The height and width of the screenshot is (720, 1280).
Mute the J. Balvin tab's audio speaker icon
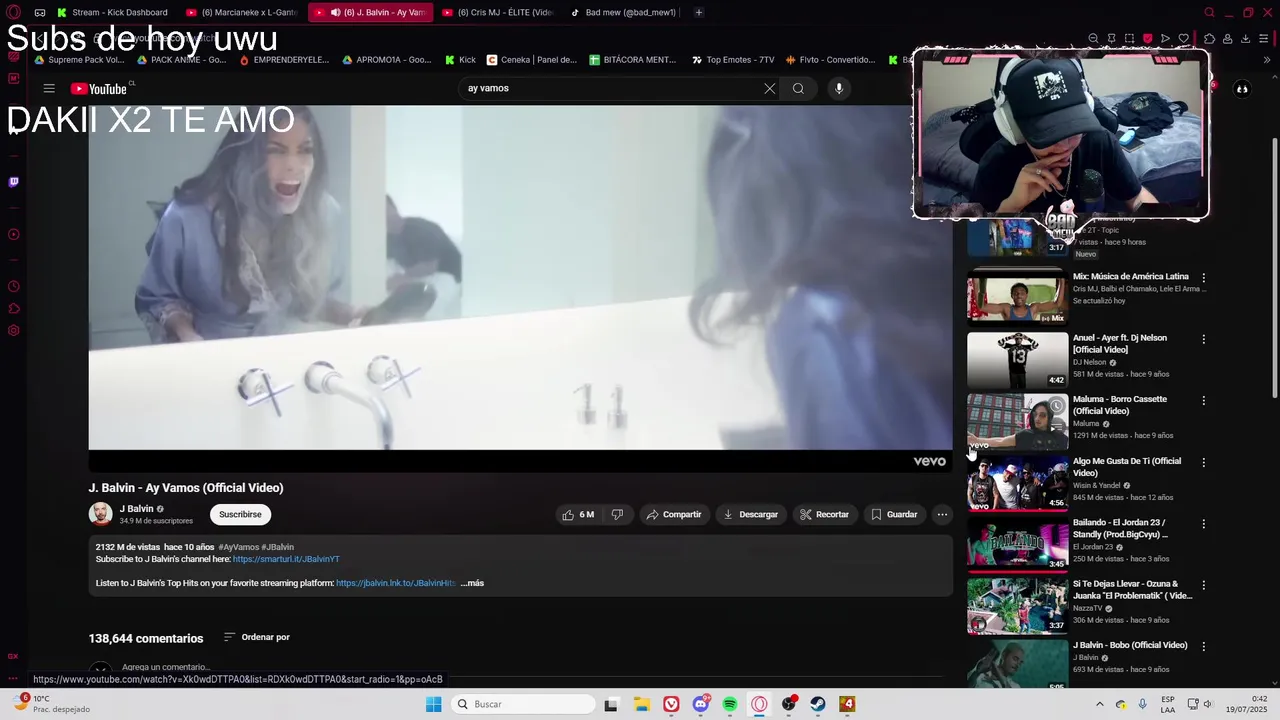point(335,12)
